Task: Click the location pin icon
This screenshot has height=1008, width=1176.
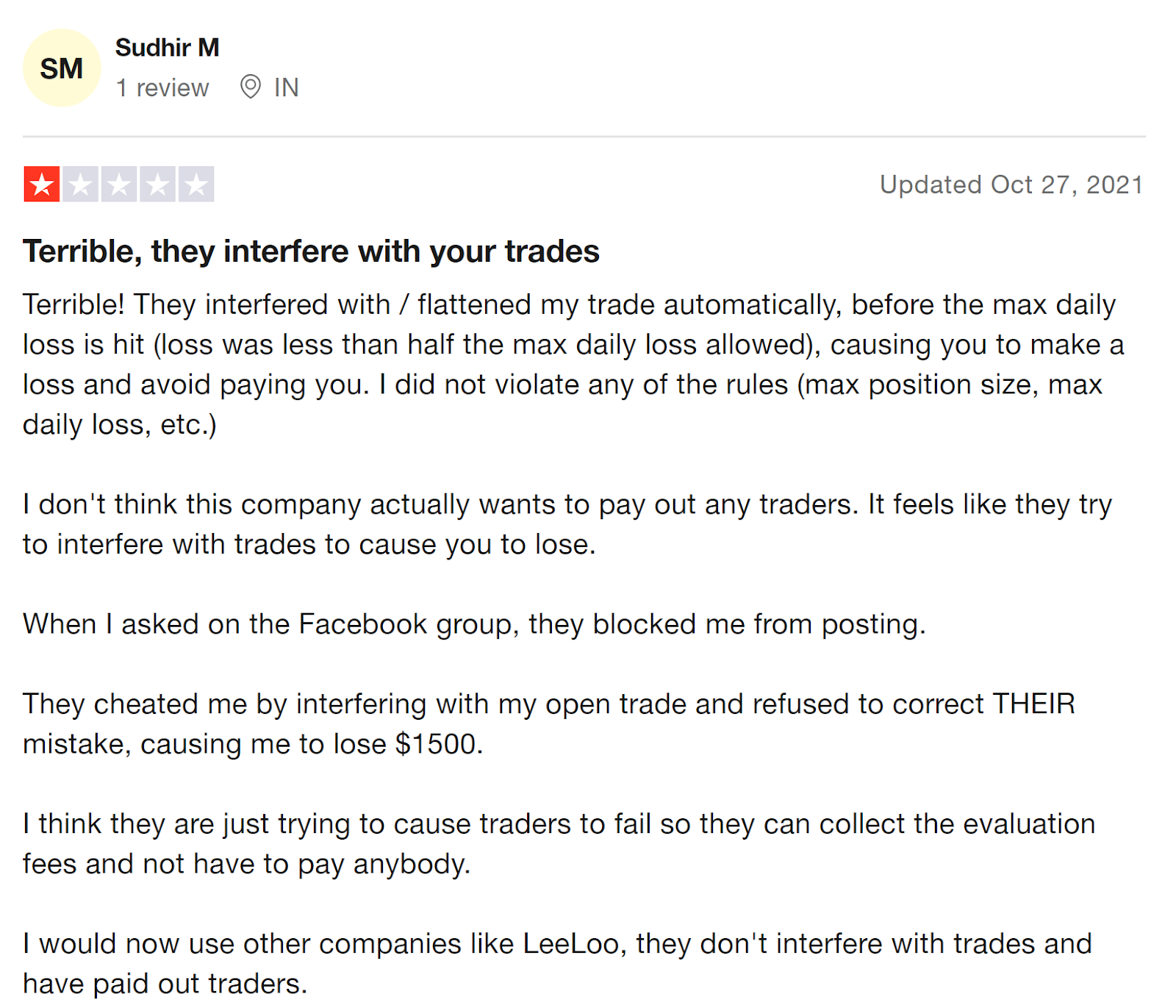Action: 251,87
